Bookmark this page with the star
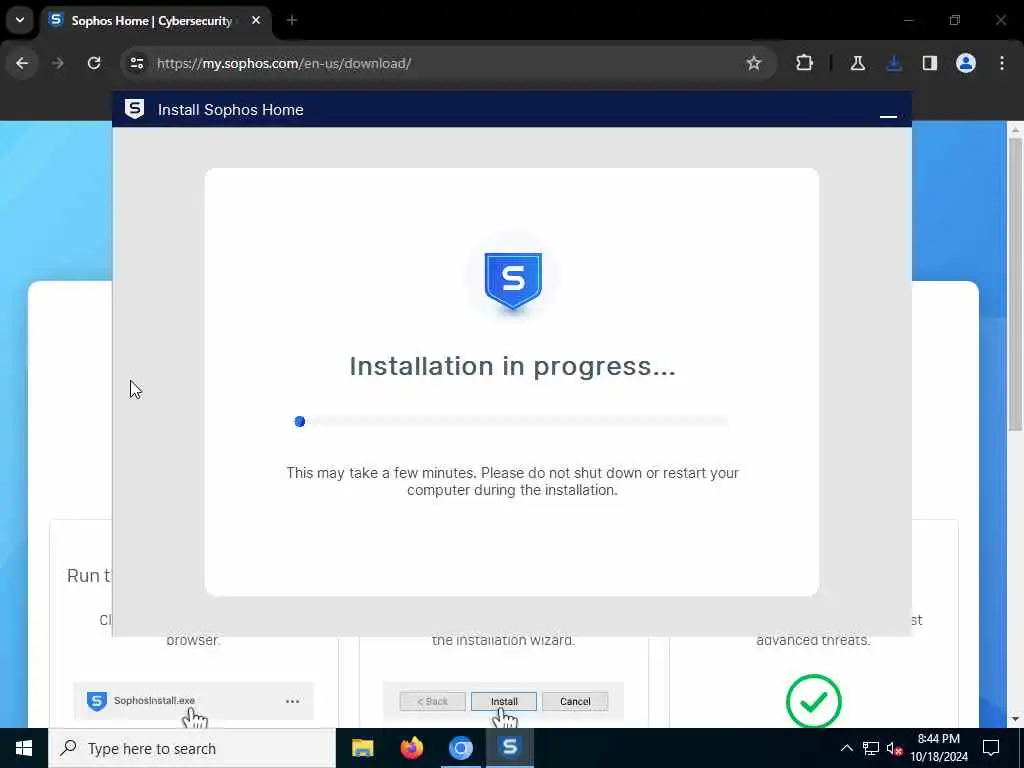 point(754,63)
